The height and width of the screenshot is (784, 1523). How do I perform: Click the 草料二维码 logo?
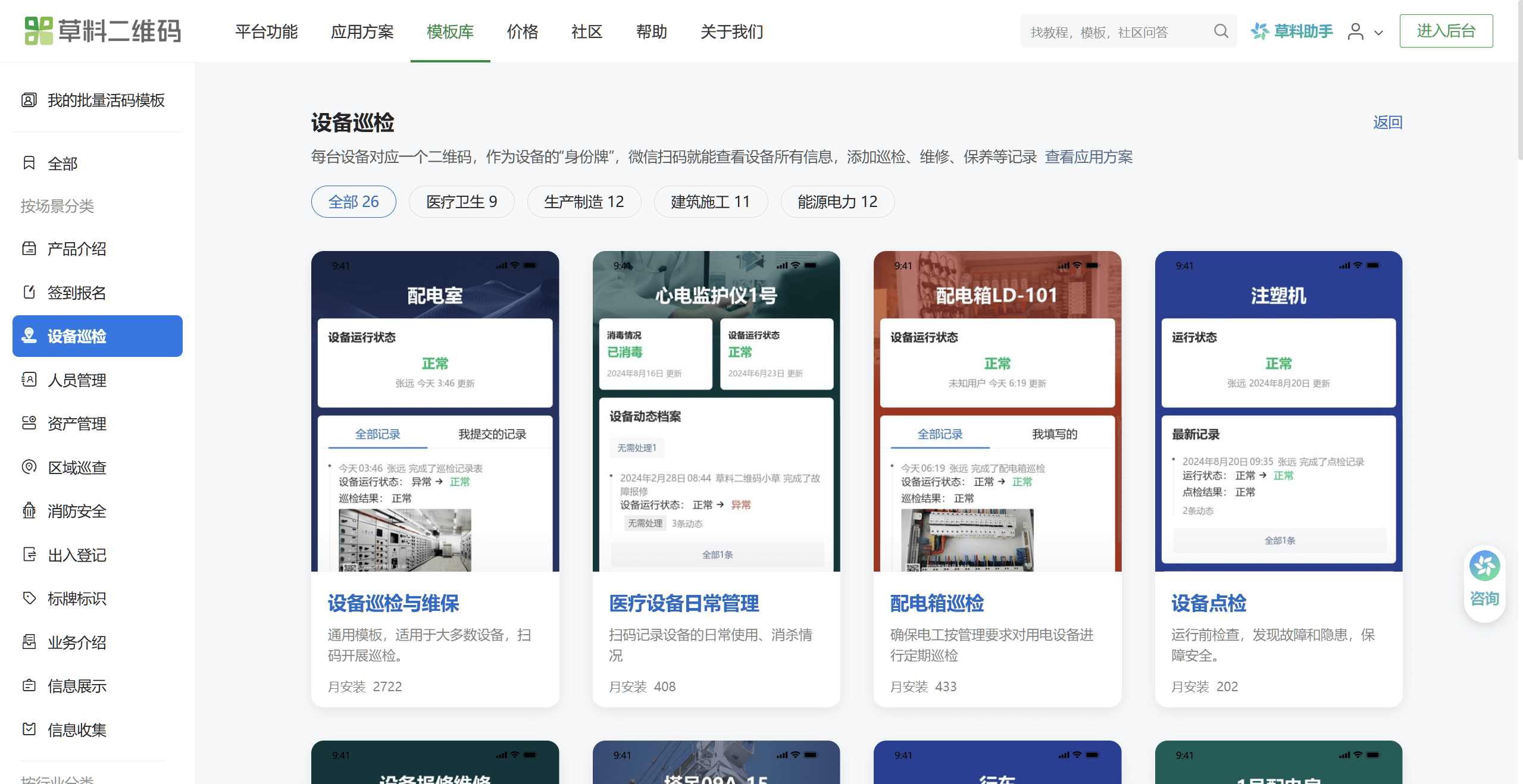coord(102,31)
